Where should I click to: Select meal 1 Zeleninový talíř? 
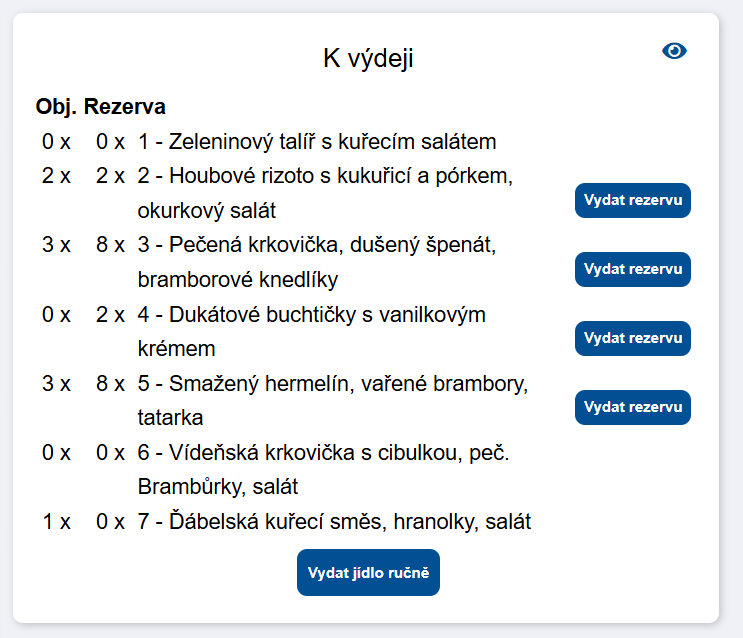point(317,142)
